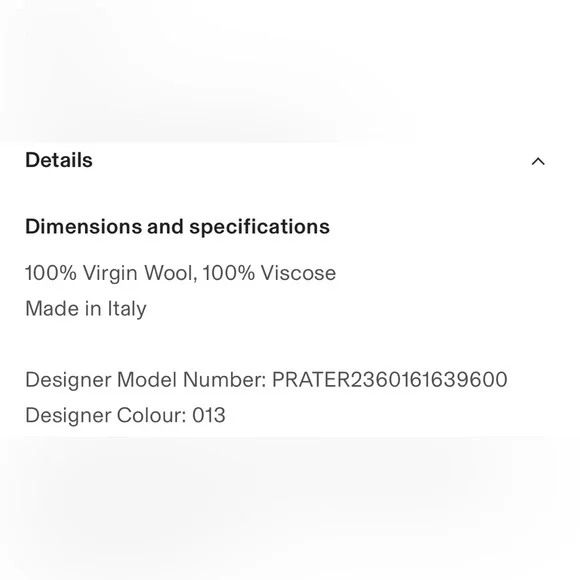
Task: Click the colour code 013
Action: pyautogui.click(x=209, y=415)
